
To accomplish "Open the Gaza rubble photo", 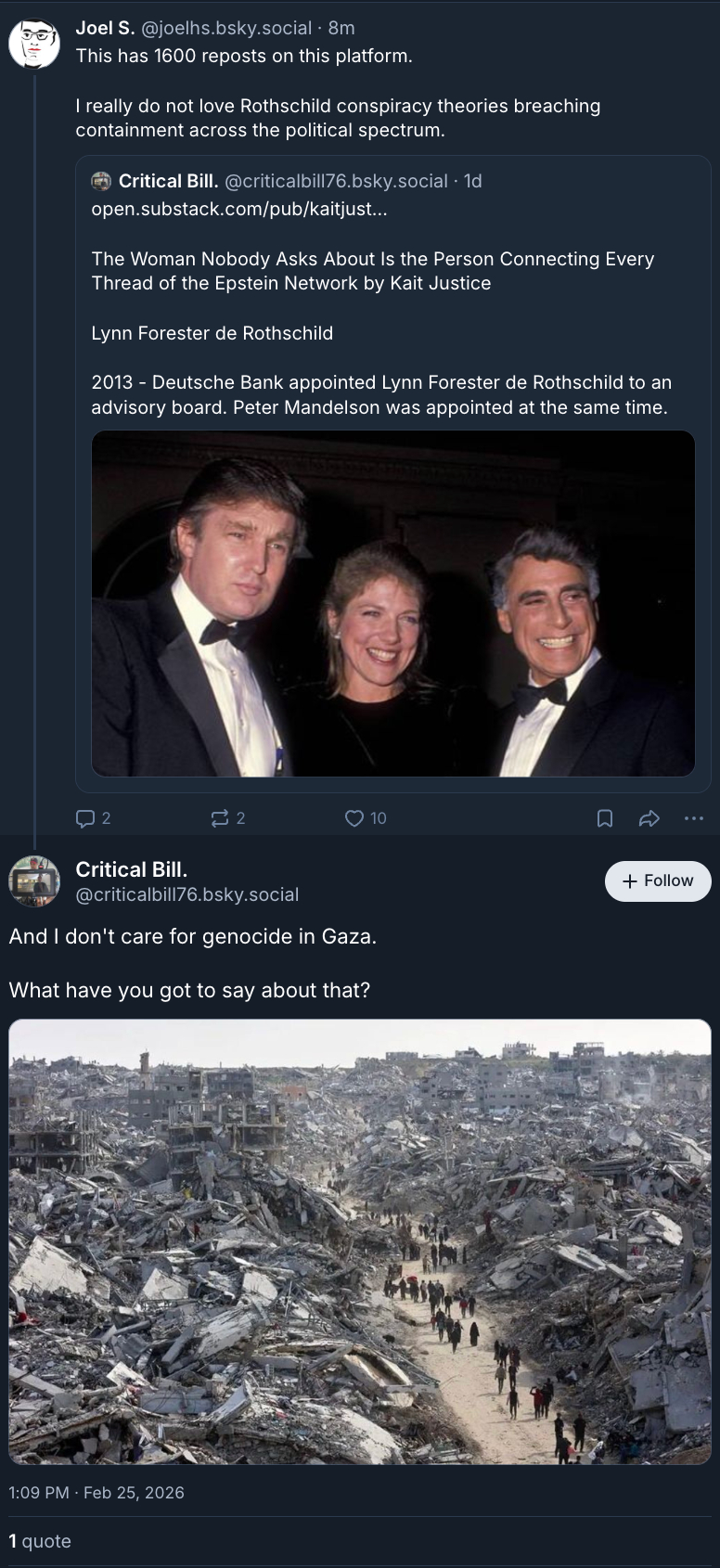I will click(x=360, y=1241).
